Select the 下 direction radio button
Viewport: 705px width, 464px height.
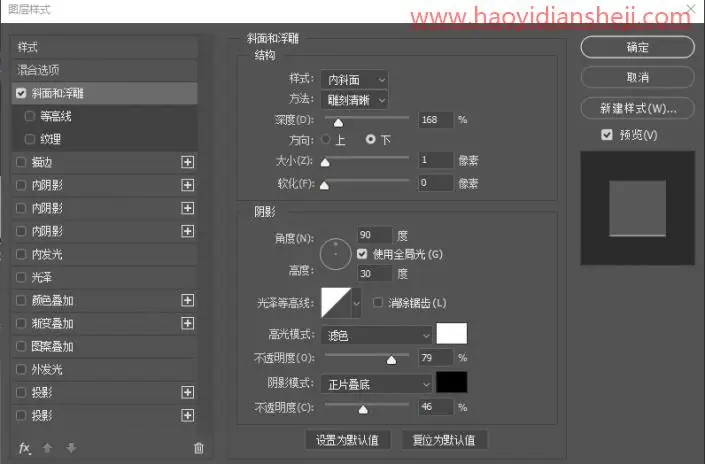pos(370,139)
